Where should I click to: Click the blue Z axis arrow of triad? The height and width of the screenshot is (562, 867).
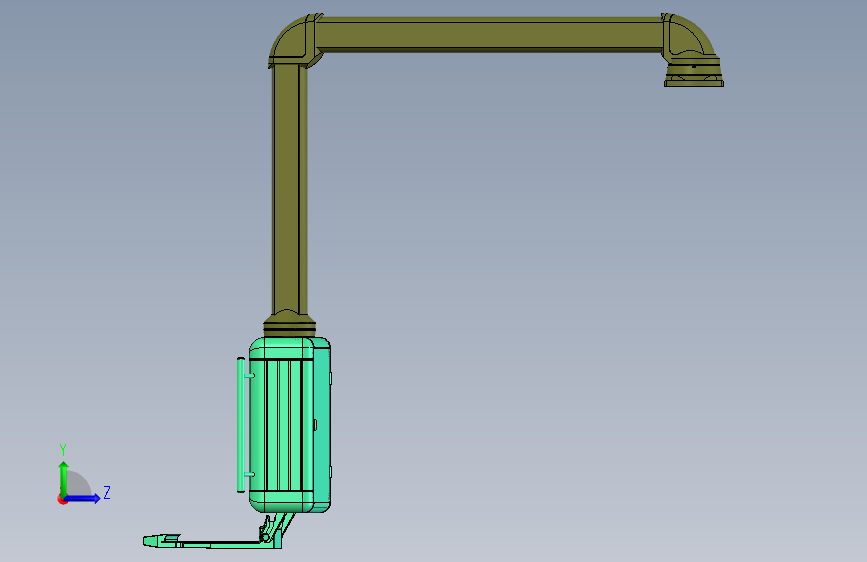83,498
